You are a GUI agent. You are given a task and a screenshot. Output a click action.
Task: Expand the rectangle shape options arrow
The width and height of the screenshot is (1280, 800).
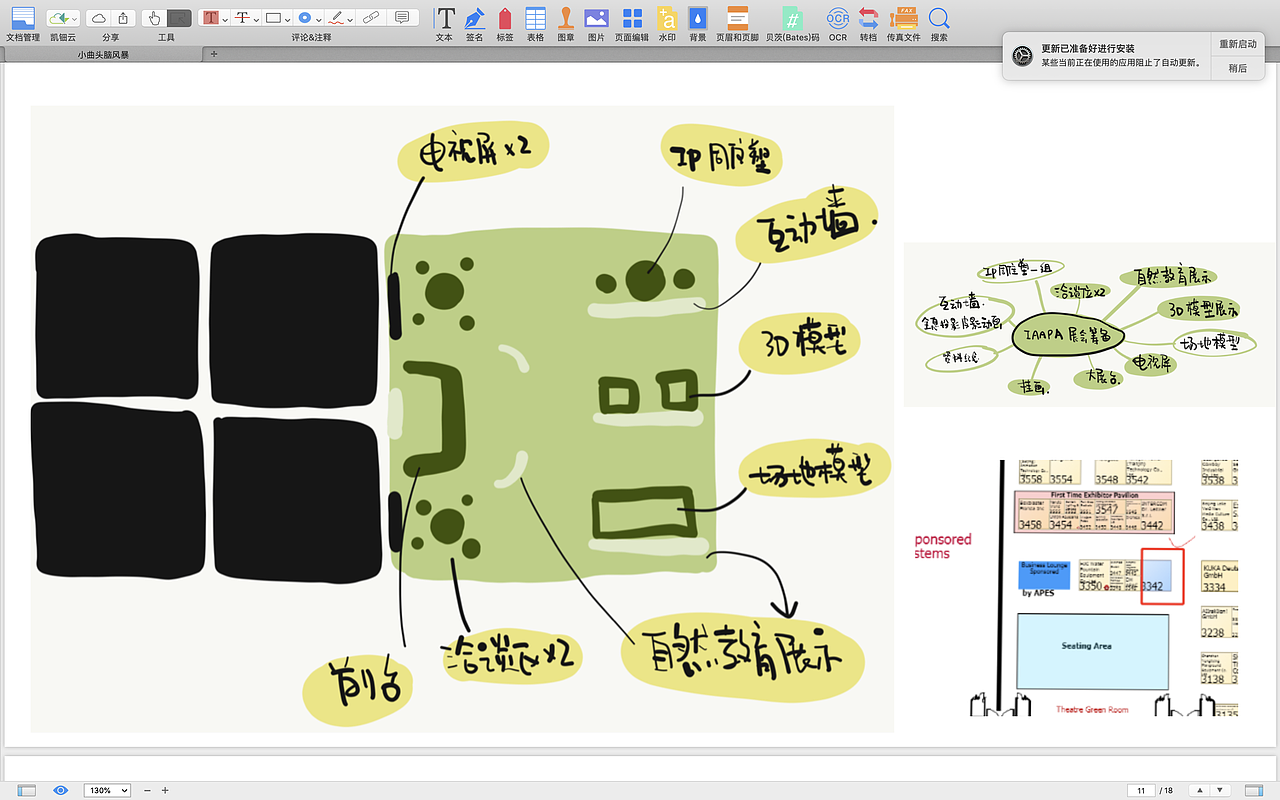pyautogui.click(x=288, y=19)
